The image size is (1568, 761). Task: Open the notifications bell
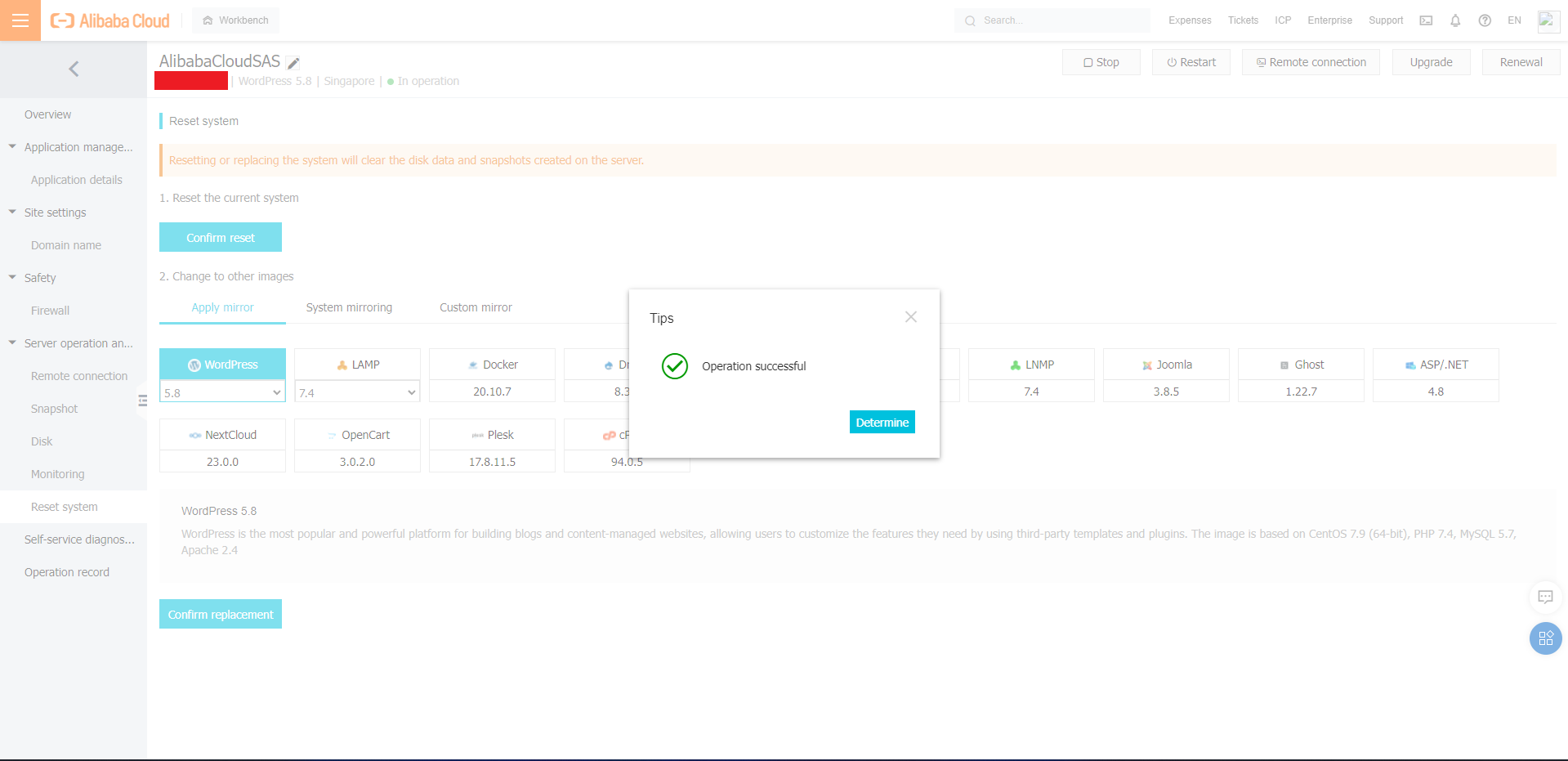(x=1455, y=20)
